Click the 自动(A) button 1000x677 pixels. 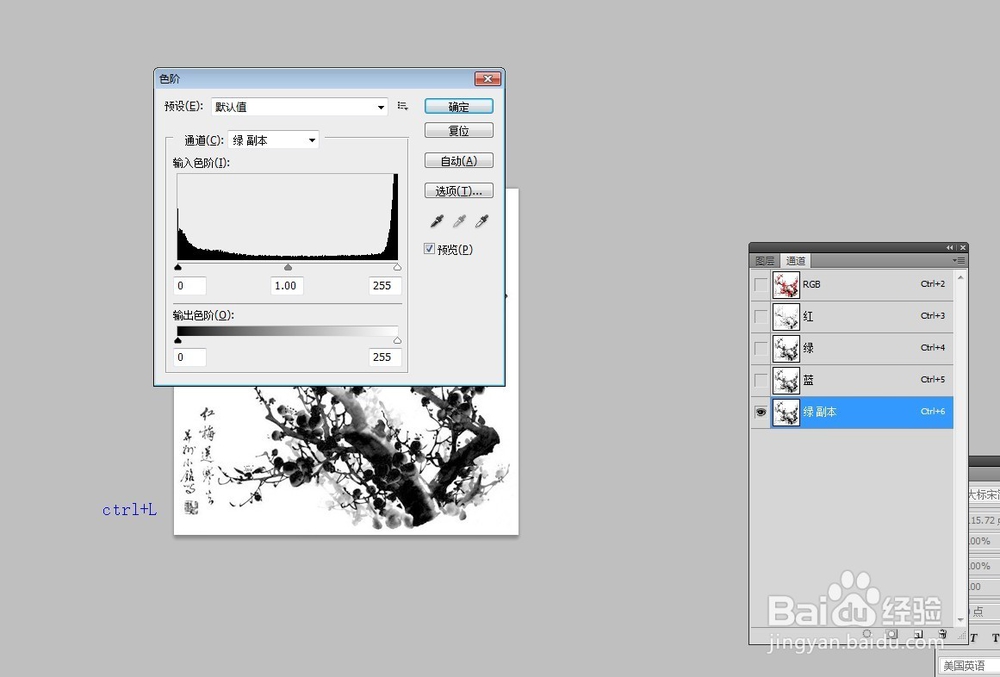[x=459, y=161]
